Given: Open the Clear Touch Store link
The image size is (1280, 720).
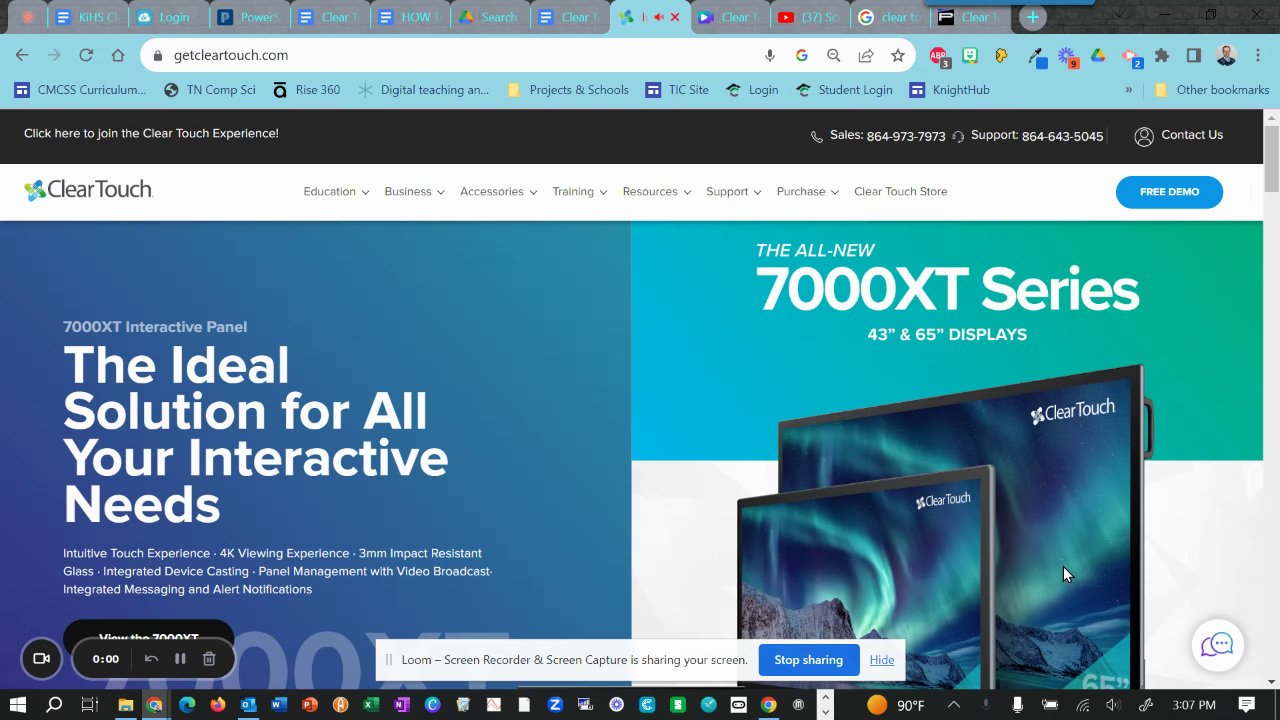Looking at the screenshot, I should pyautogui.click(x=900, y=192).
